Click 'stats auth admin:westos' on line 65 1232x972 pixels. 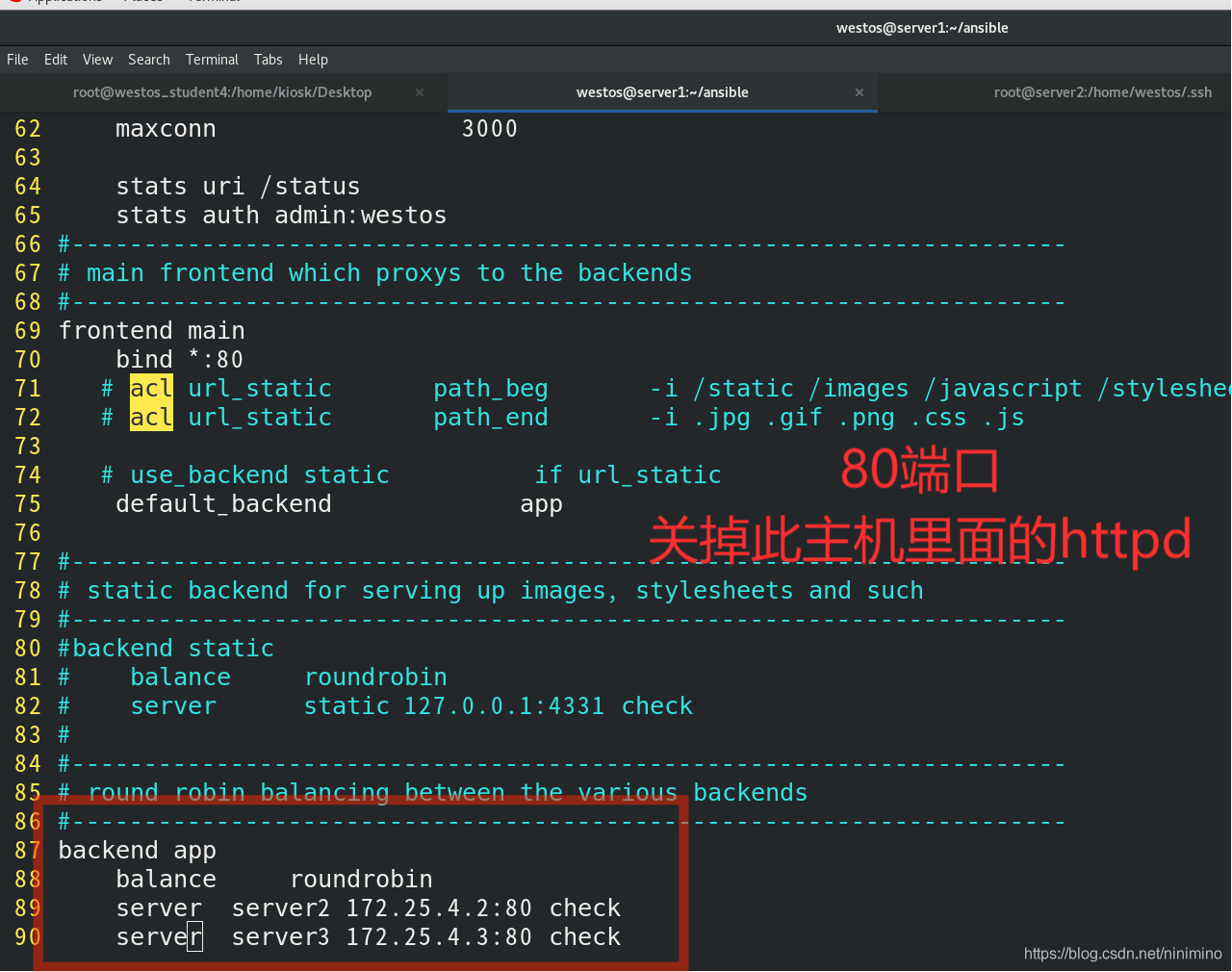click(281, 216)
